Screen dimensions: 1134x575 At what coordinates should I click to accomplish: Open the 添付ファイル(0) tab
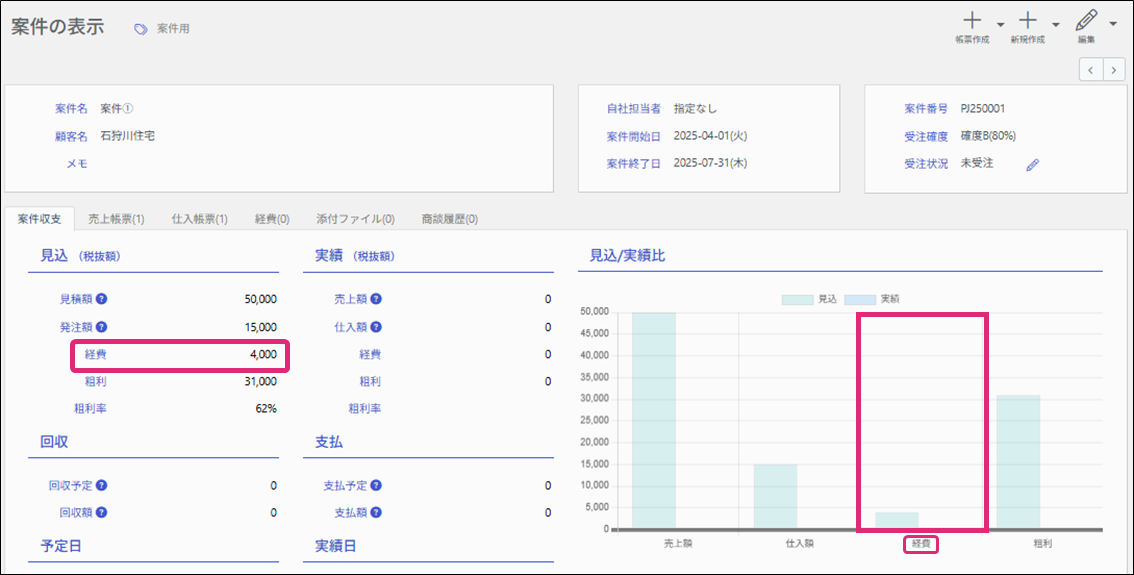[x=354, y=219]
